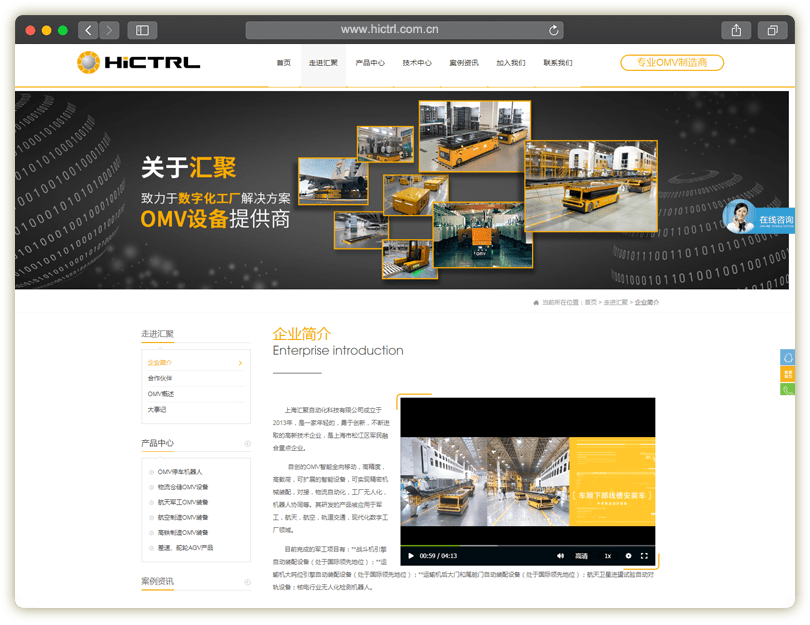Play the enterprise introduction video
Screen dimensions: 810x625
point(410,555)
